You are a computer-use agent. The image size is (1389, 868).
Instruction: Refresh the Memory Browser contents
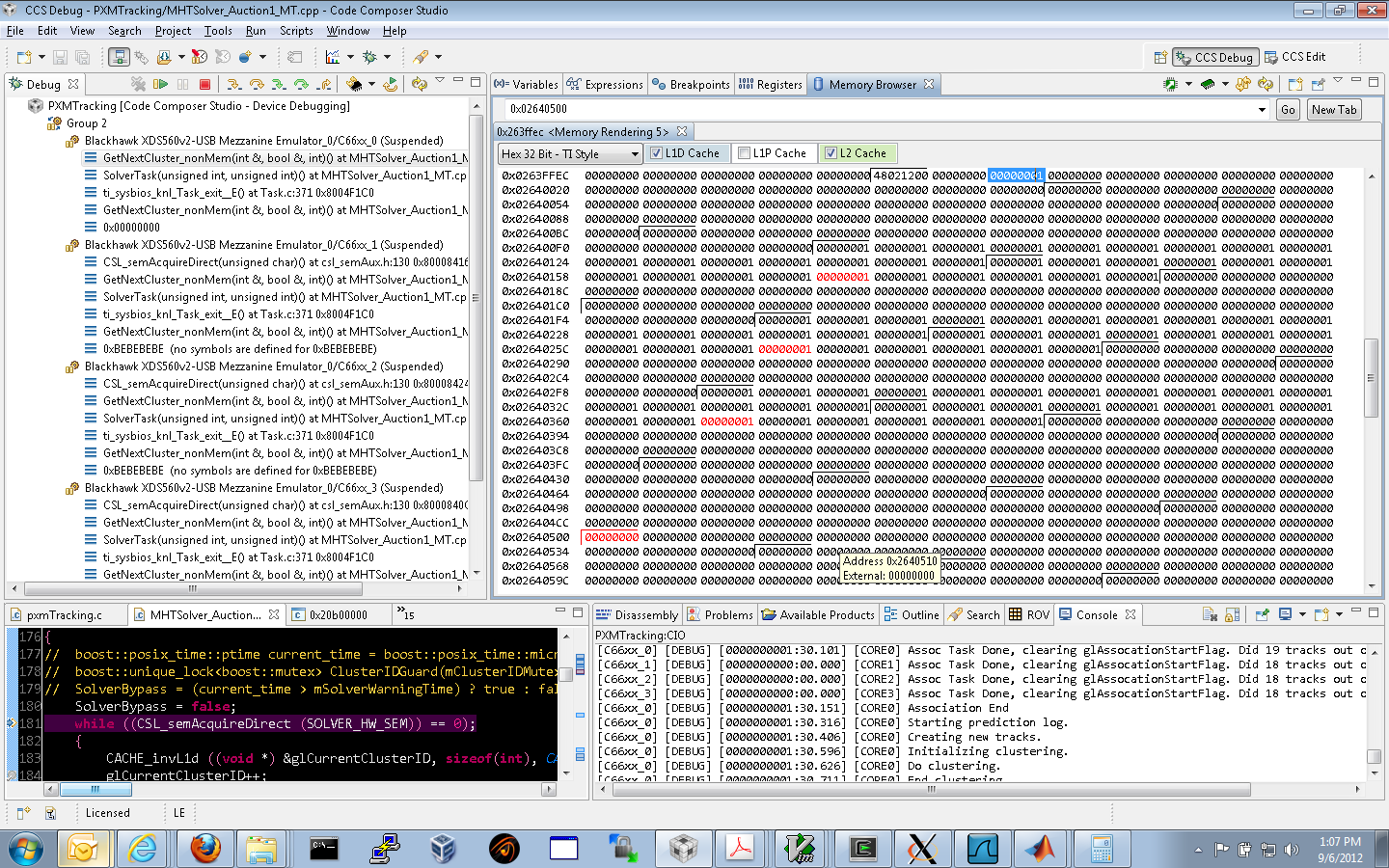[1266, 85]
